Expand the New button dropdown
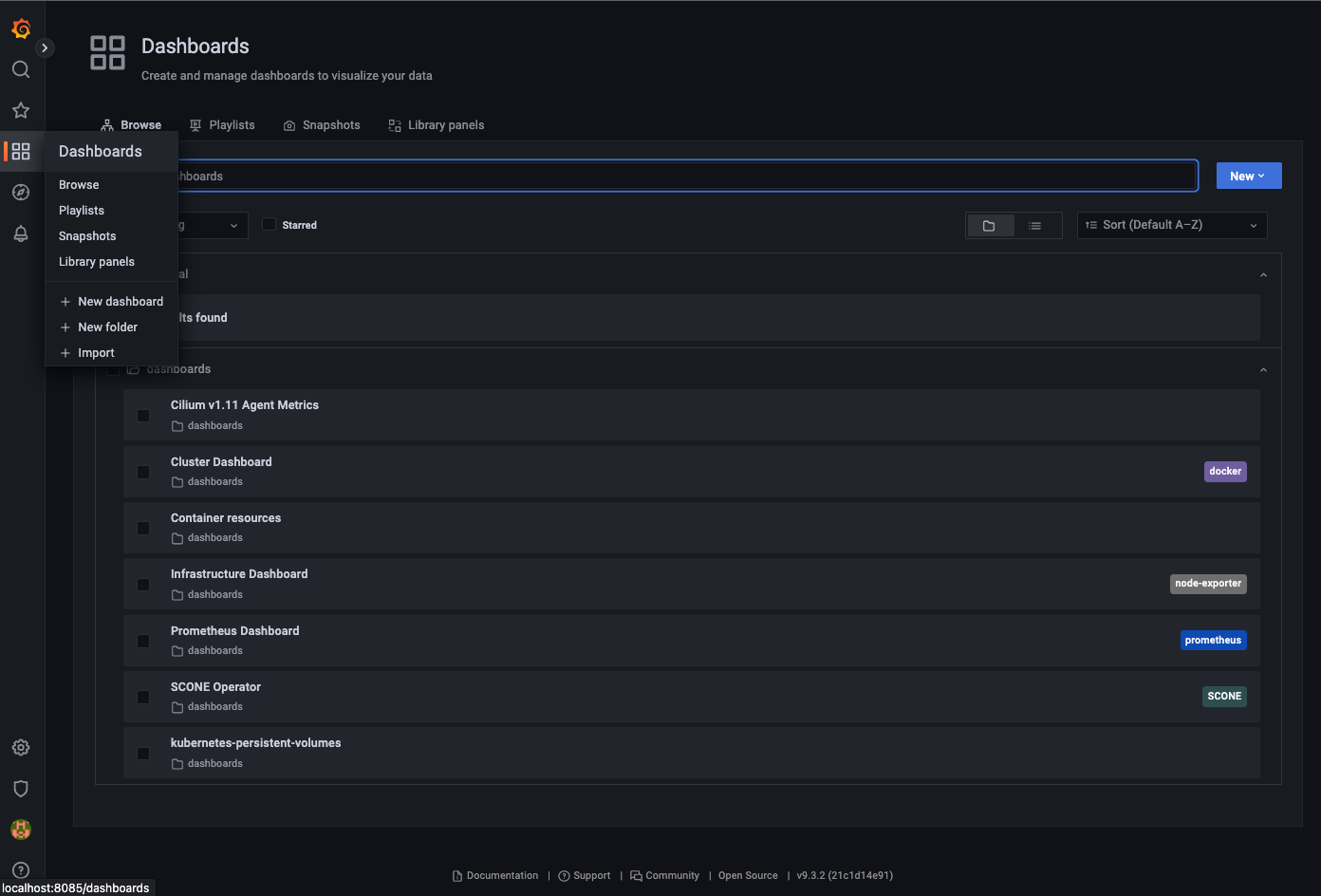 click(x=1248, y=176)
